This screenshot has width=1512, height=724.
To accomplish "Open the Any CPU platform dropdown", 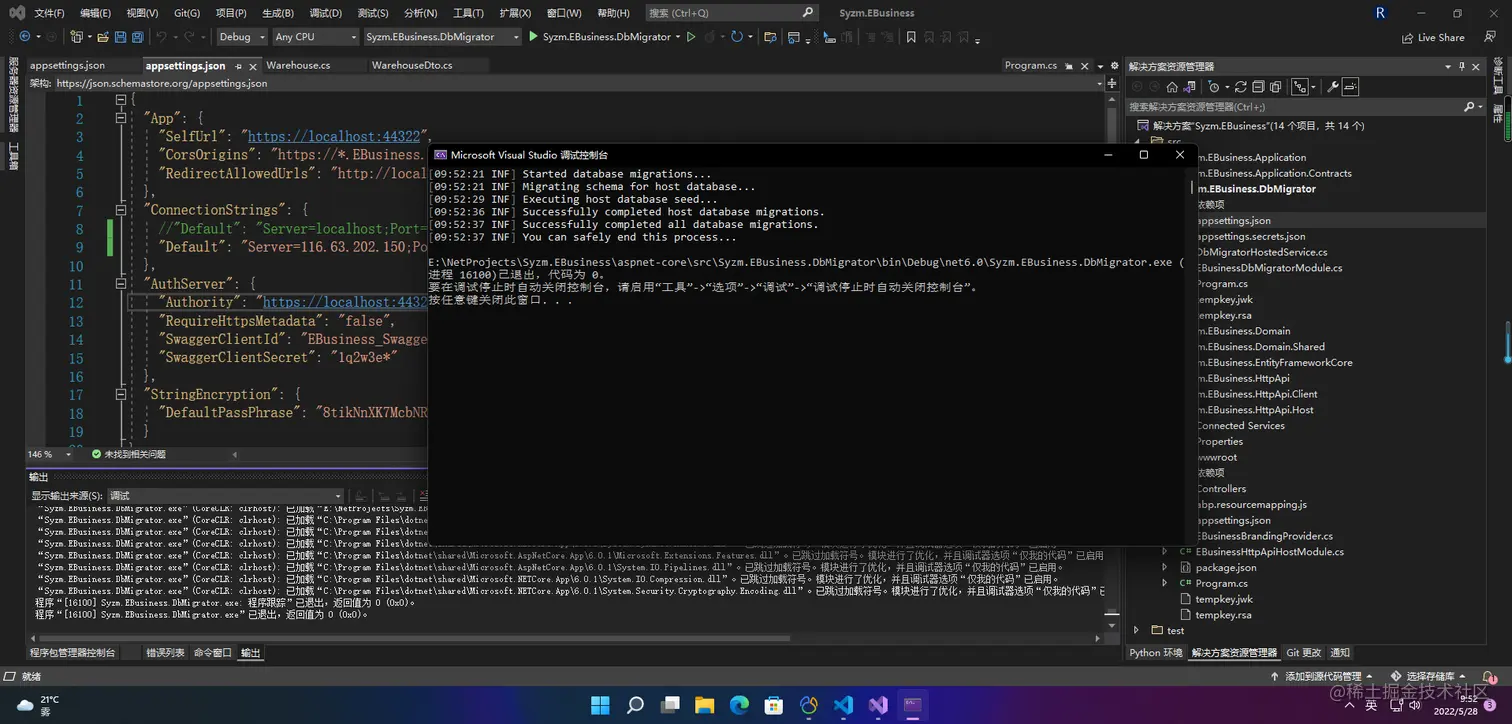I will 315,37.
